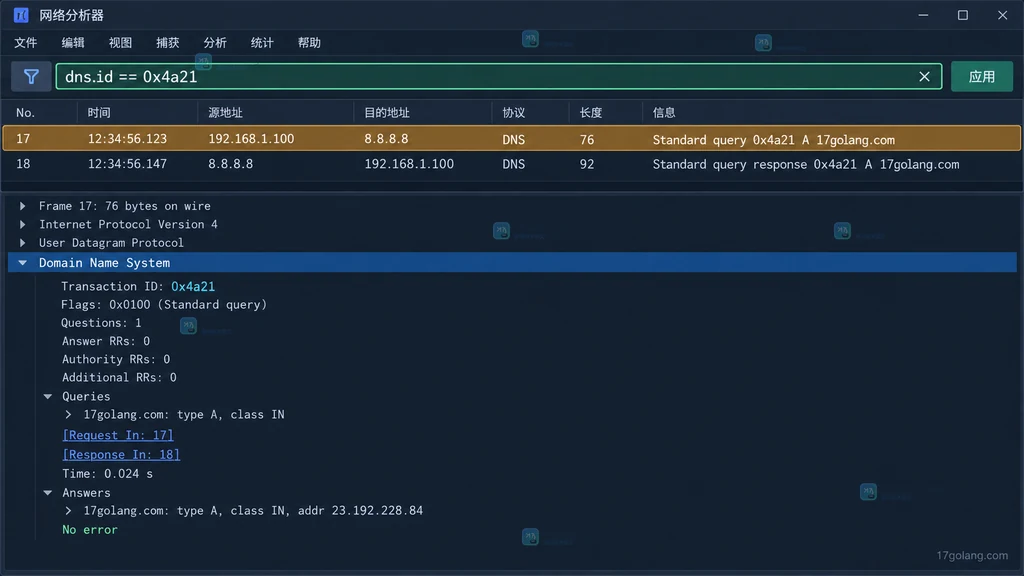Collapse the Queries section
The height and width of the screenshot is (576, 1024).
[48, 396]
